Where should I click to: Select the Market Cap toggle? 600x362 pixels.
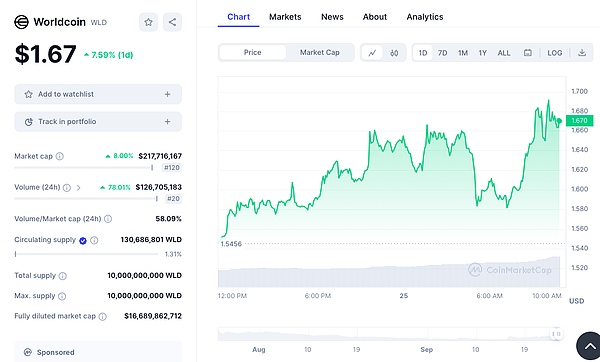[320, 52]
